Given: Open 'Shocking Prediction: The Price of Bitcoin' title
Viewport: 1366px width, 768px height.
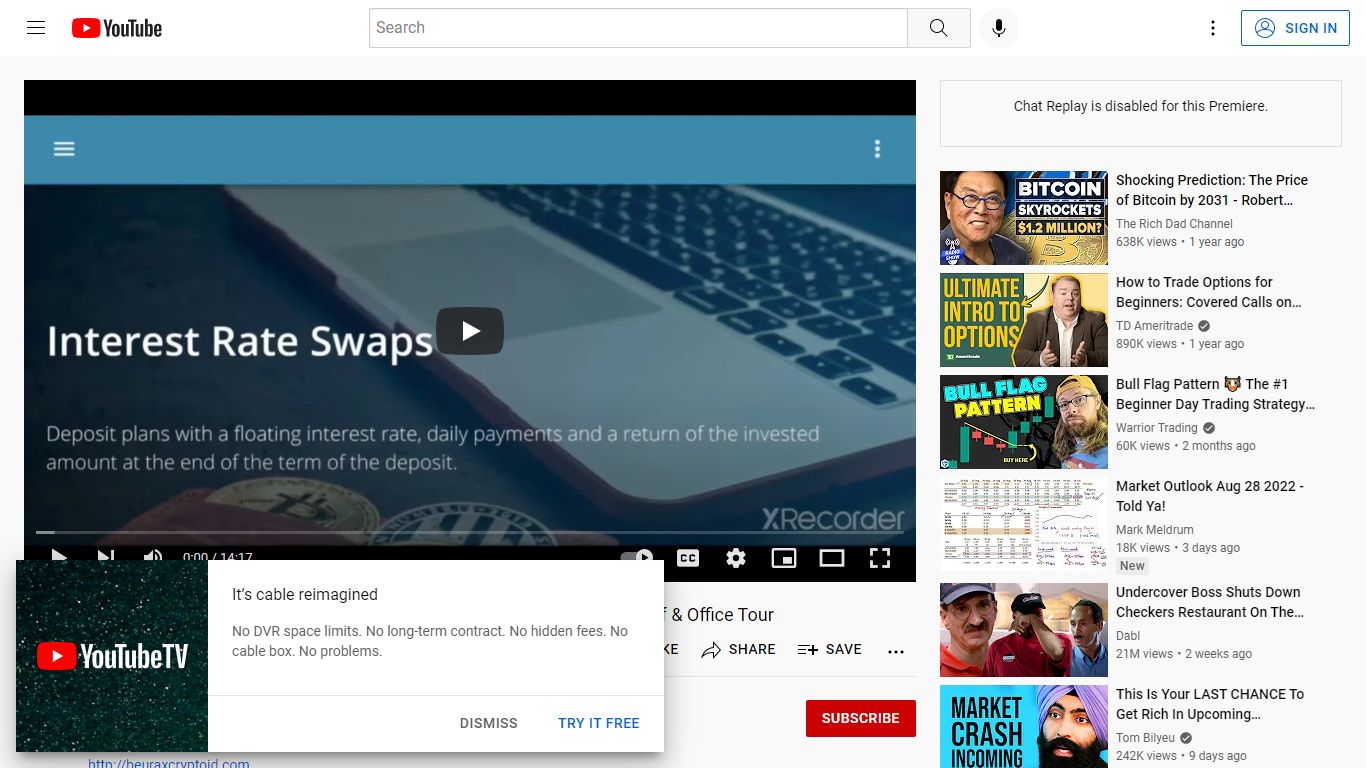Looking at the screenshot, I should point(1212,190).
